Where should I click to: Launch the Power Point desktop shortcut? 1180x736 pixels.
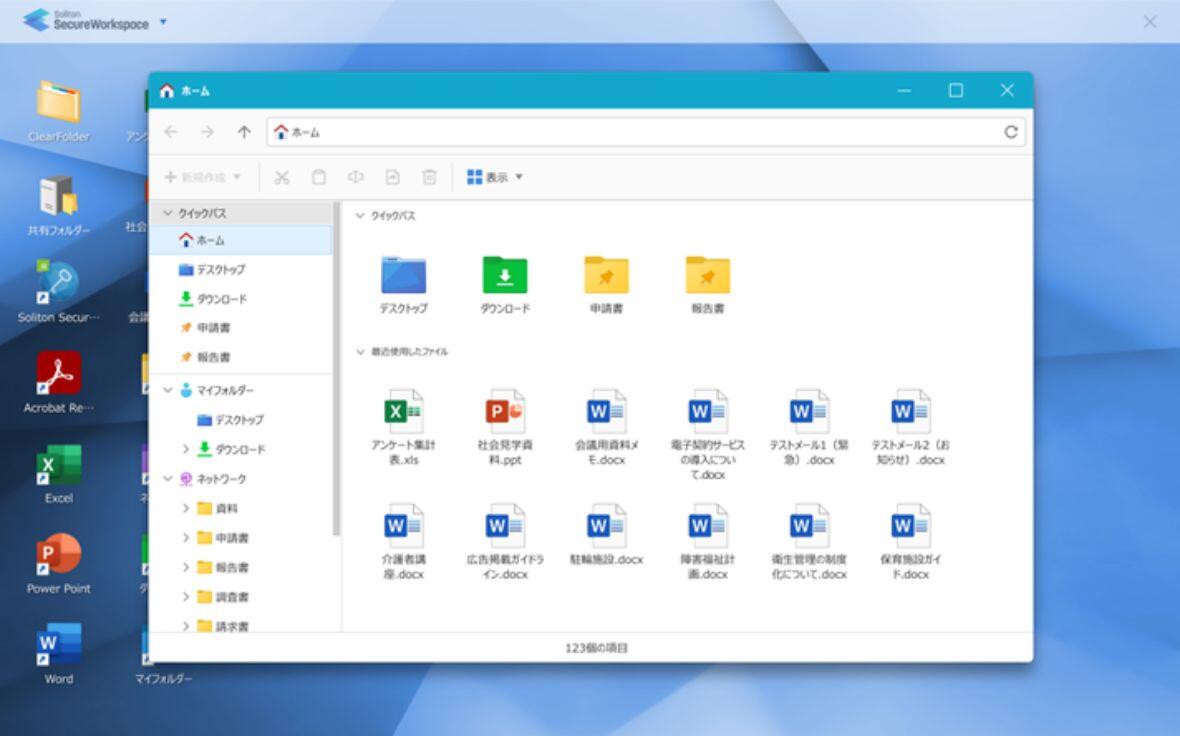59,564
